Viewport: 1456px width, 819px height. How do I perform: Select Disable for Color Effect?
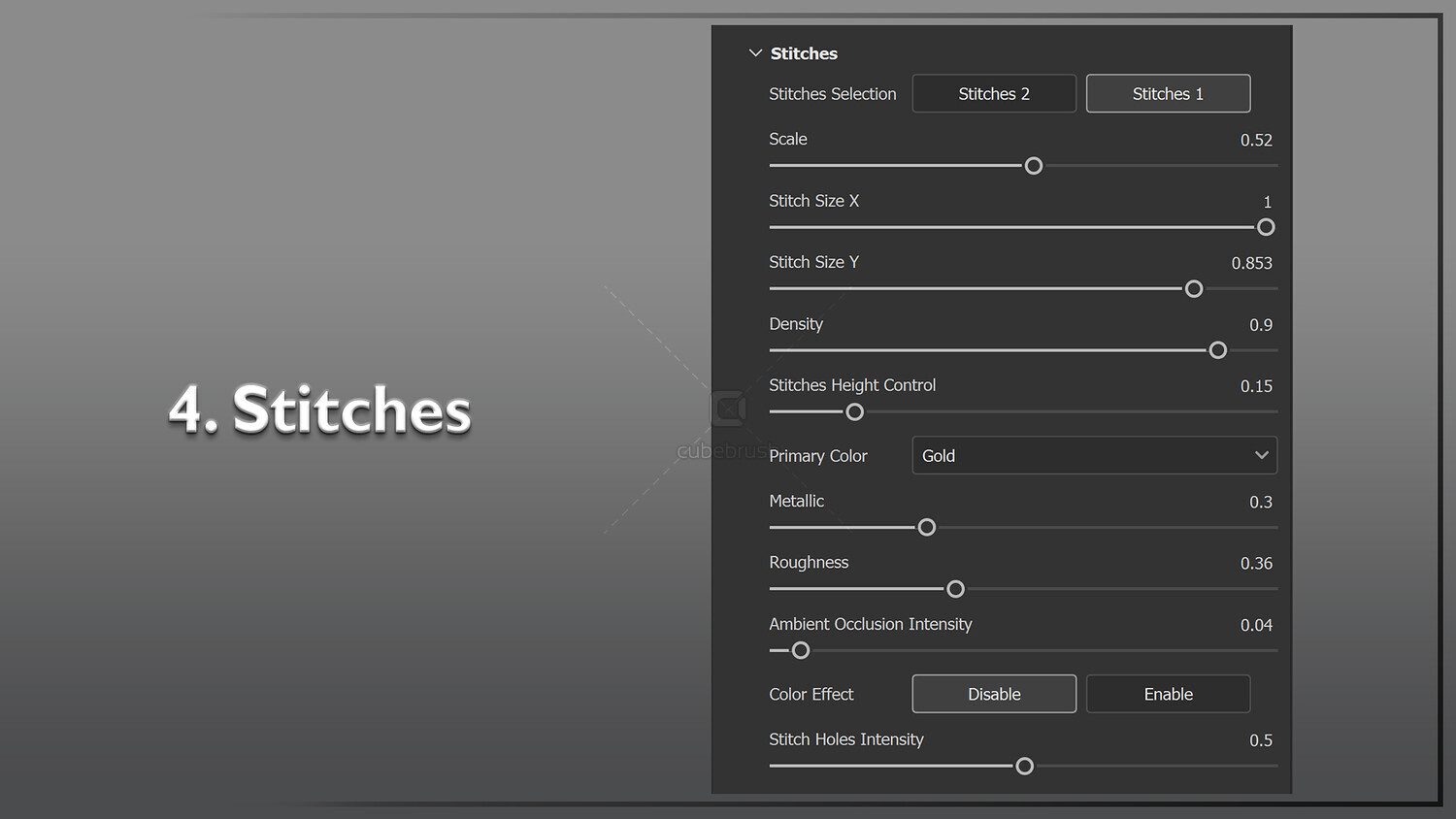[994, 694]
